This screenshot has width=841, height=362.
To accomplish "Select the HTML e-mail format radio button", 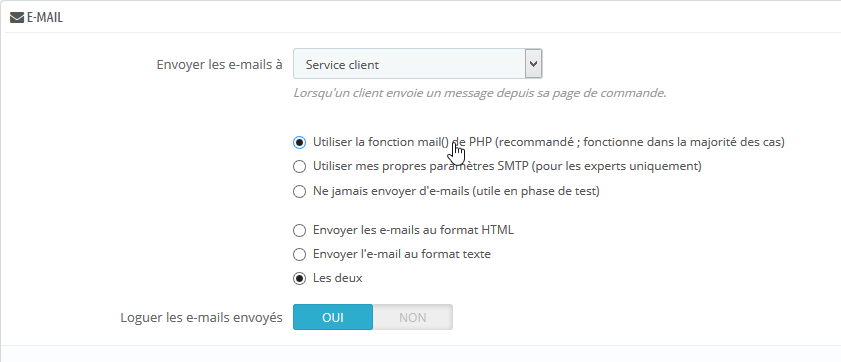I will 299,231.
